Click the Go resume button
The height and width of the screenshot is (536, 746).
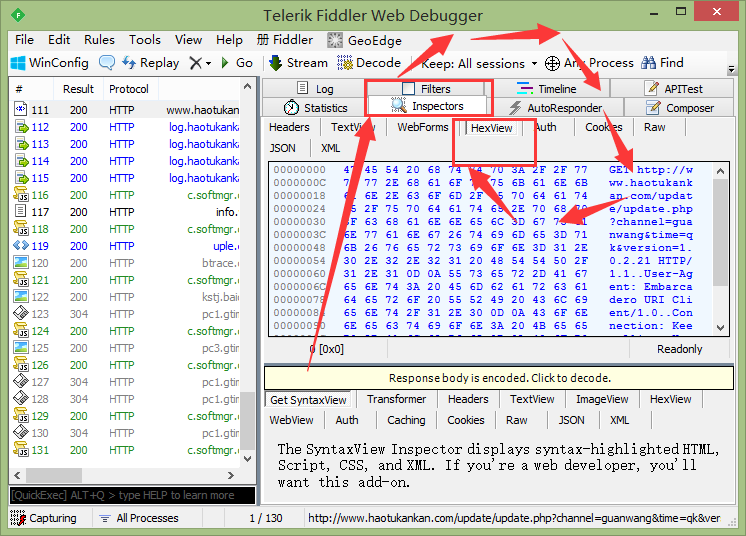click(237, 63)
